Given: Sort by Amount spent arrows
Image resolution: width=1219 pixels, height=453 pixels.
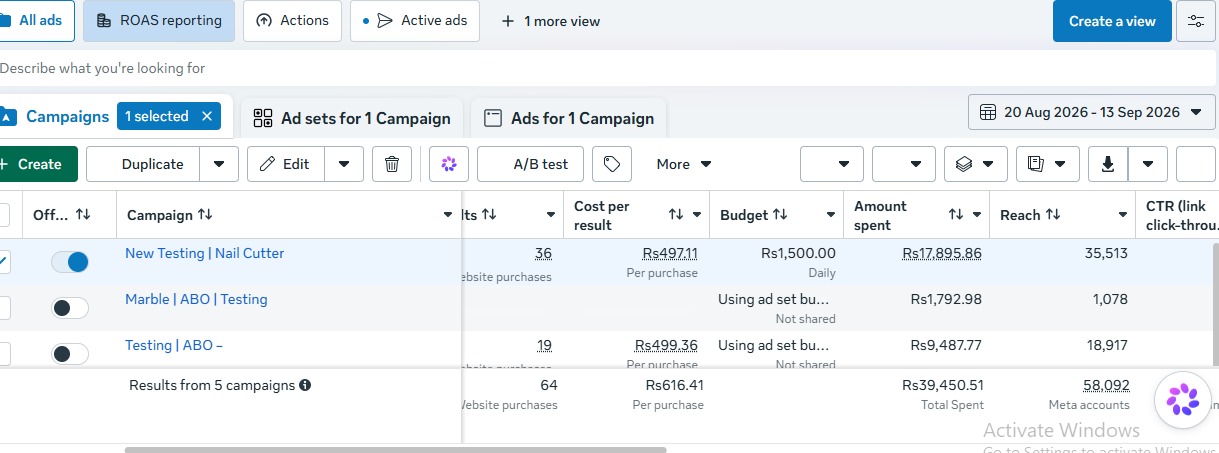Looking at the screenshot, I should tap(956, 215).
